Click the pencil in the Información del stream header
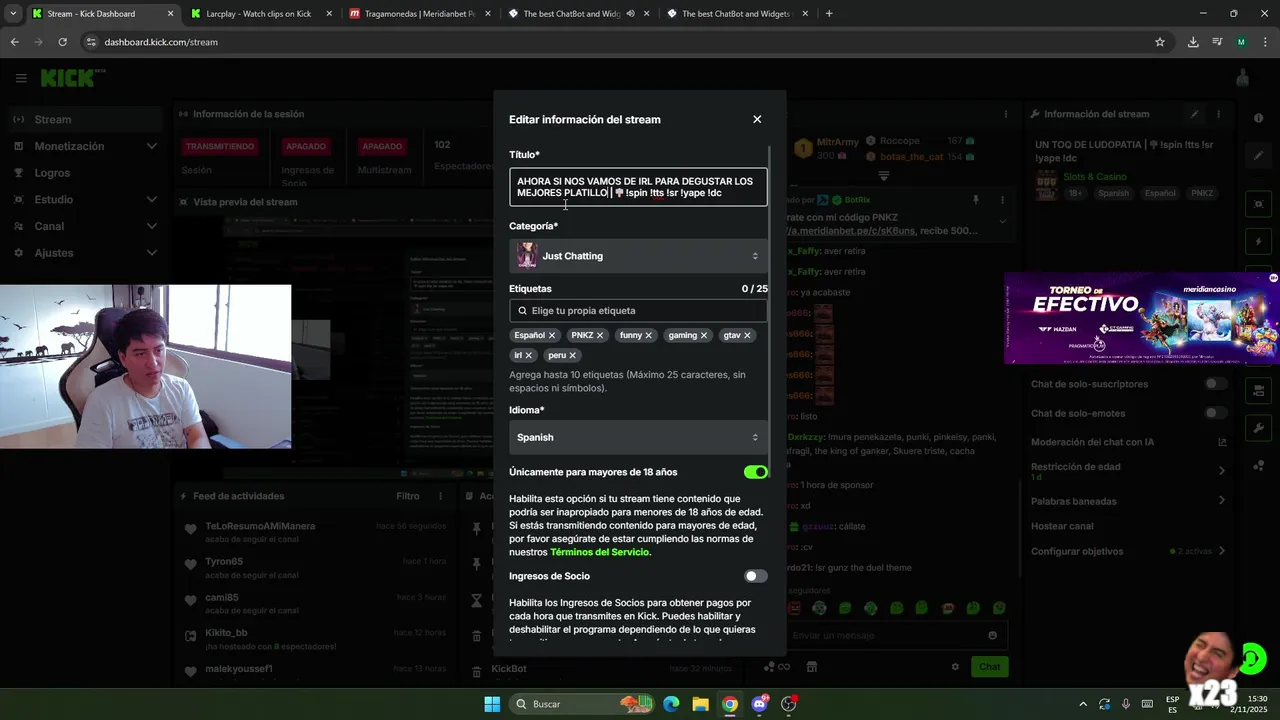Screen dimensions: 1280x720 tap(1194, 114)
